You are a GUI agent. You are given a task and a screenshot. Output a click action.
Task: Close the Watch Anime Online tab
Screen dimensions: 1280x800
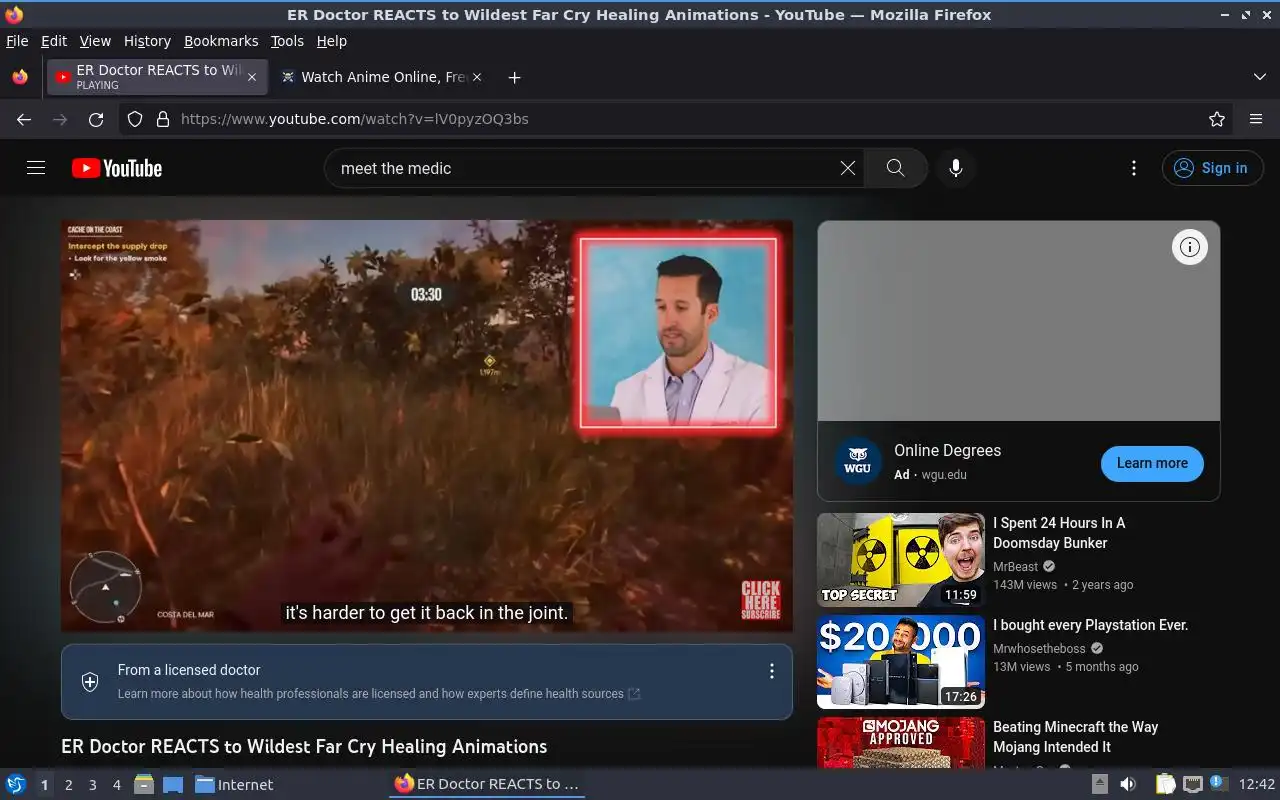[477, 77]
